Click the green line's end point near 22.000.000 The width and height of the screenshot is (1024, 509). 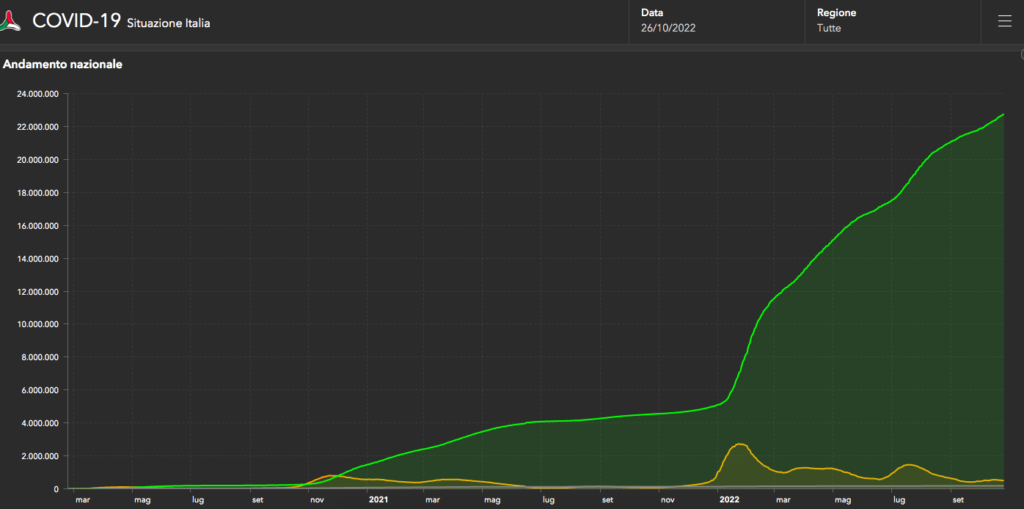(x=1003, y=115)
